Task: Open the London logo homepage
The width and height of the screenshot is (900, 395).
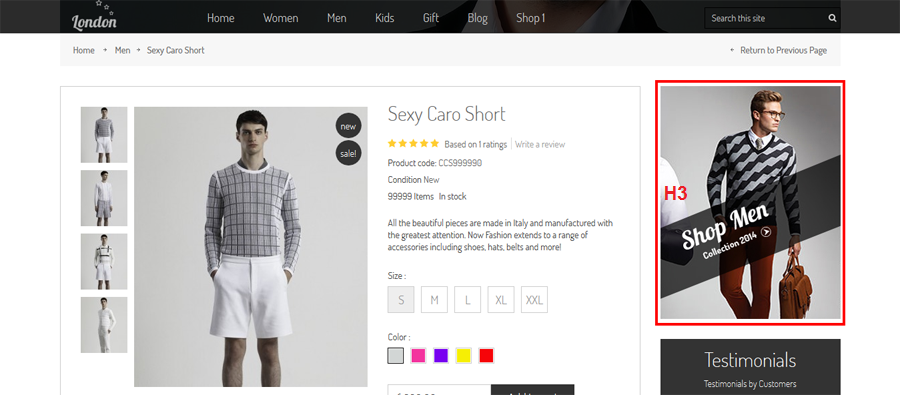Action: tap(94, 16)
